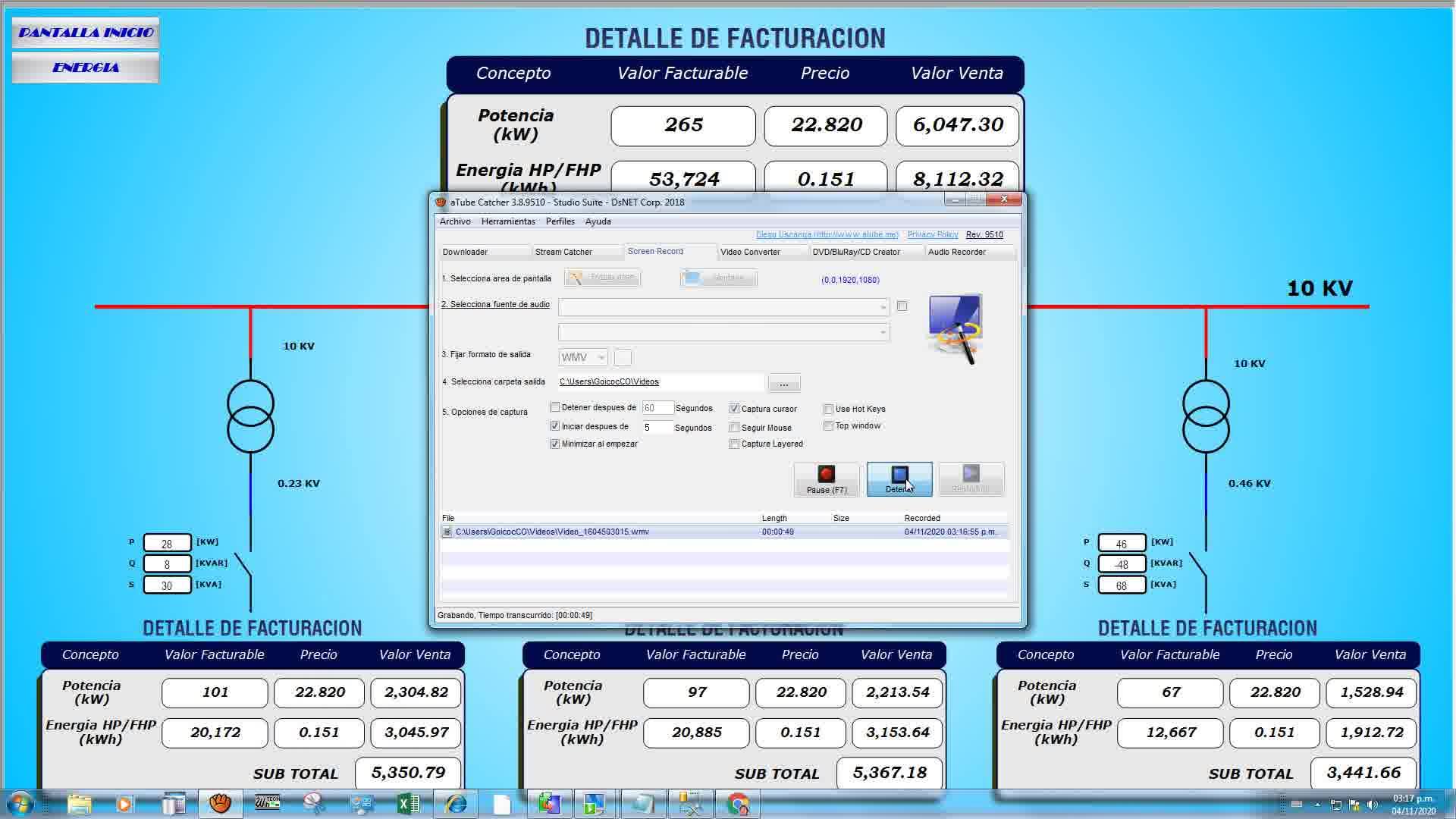Open the Archivo menu
Viewport: 1456px width, 819px height.
[455, 221]
